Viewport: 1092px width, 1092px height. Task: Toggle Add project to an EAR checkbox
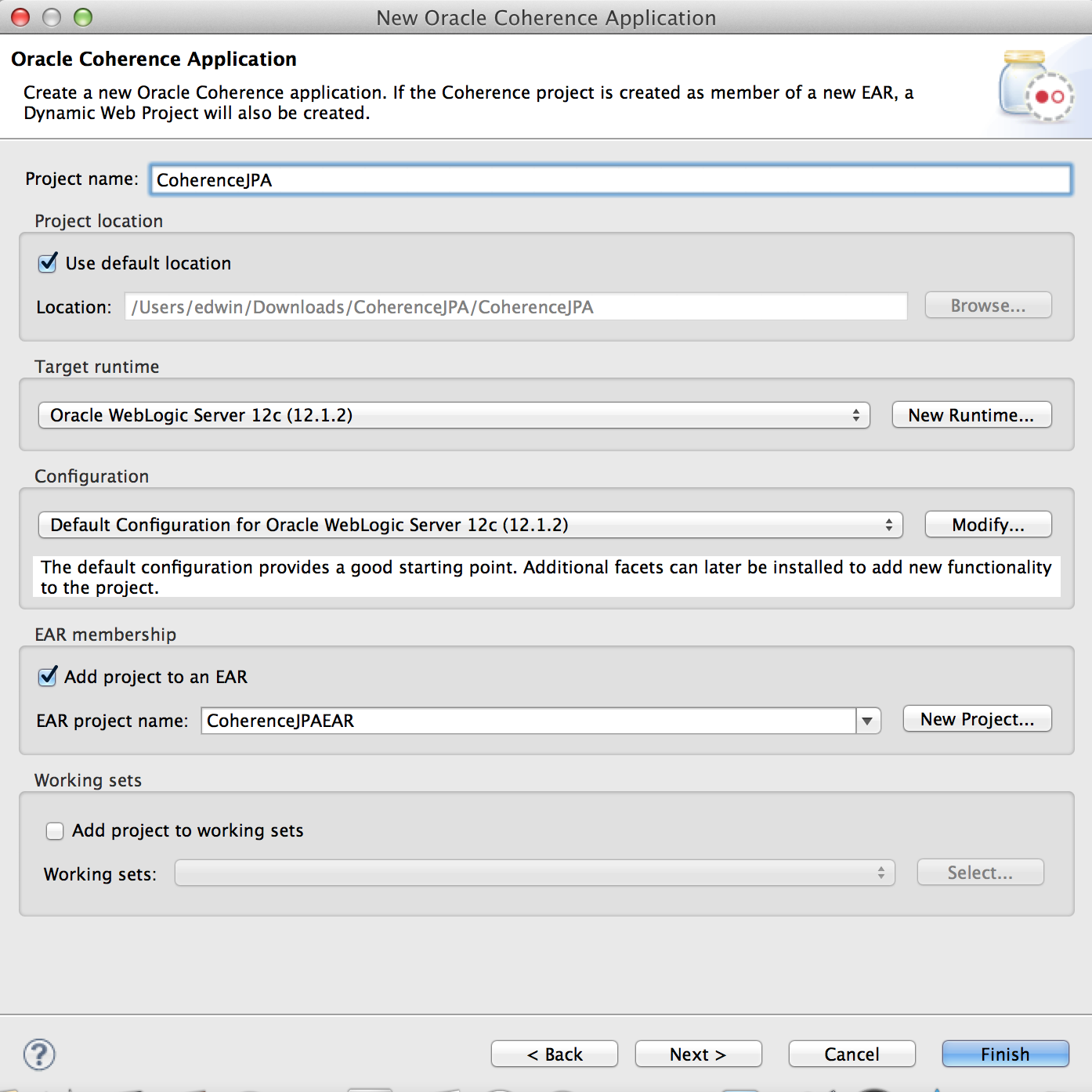tap(48, 676)
